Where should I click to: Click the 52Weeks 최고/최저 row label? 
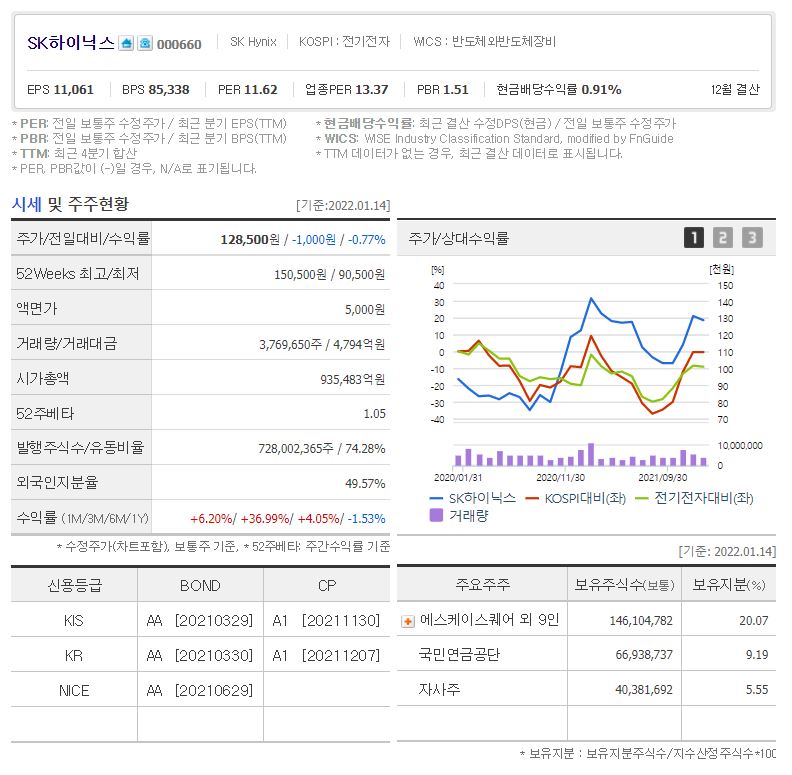pos(78,274)
